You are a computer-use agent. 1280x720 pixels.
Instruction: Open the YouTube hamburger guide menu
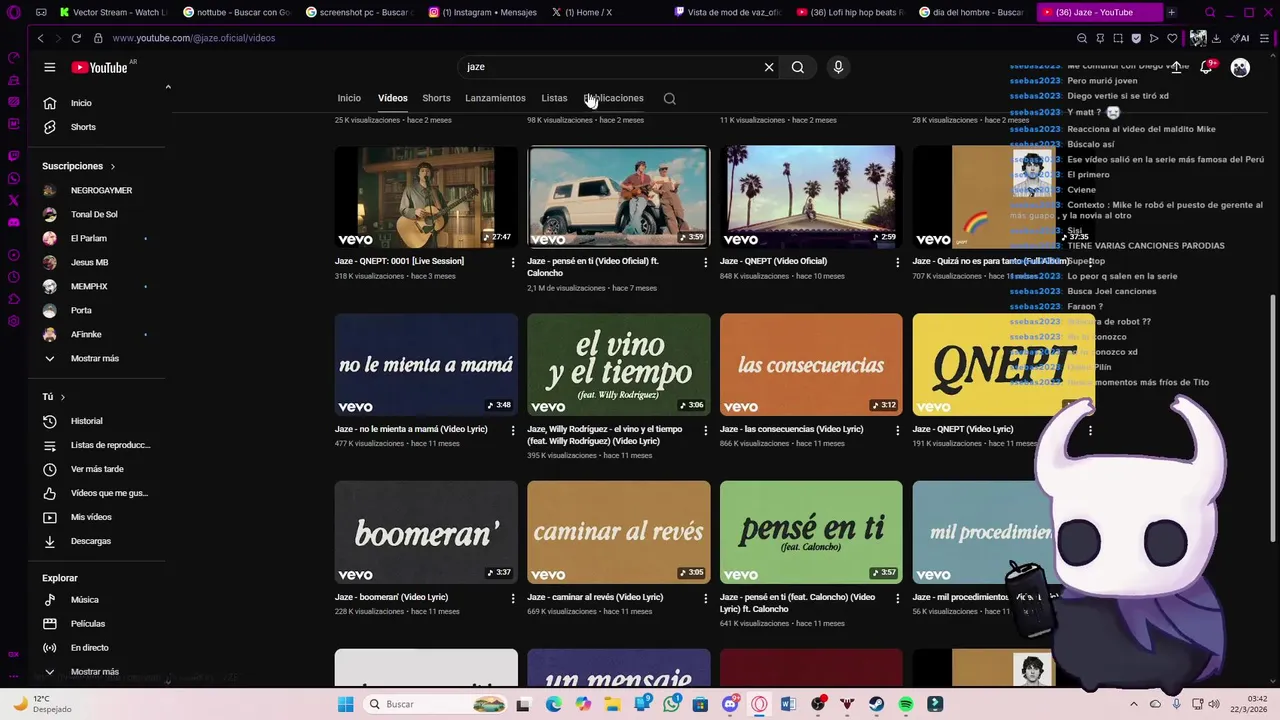(x=49, y=67)
